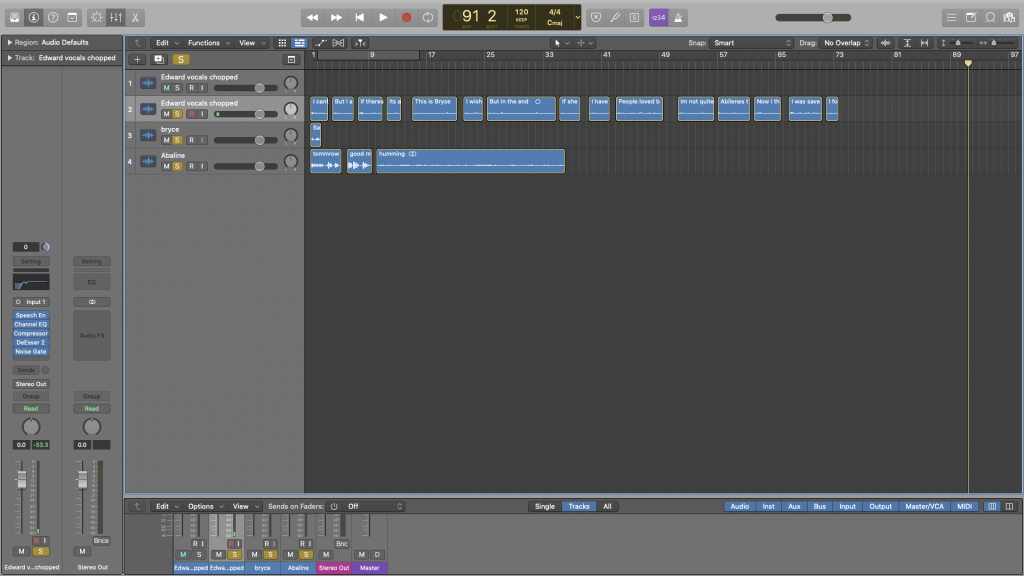Image resolution: width=1024 pixels, height=576 pixels.
Task: Toggle the Flex show/hide button
Action: click(338, 43)
